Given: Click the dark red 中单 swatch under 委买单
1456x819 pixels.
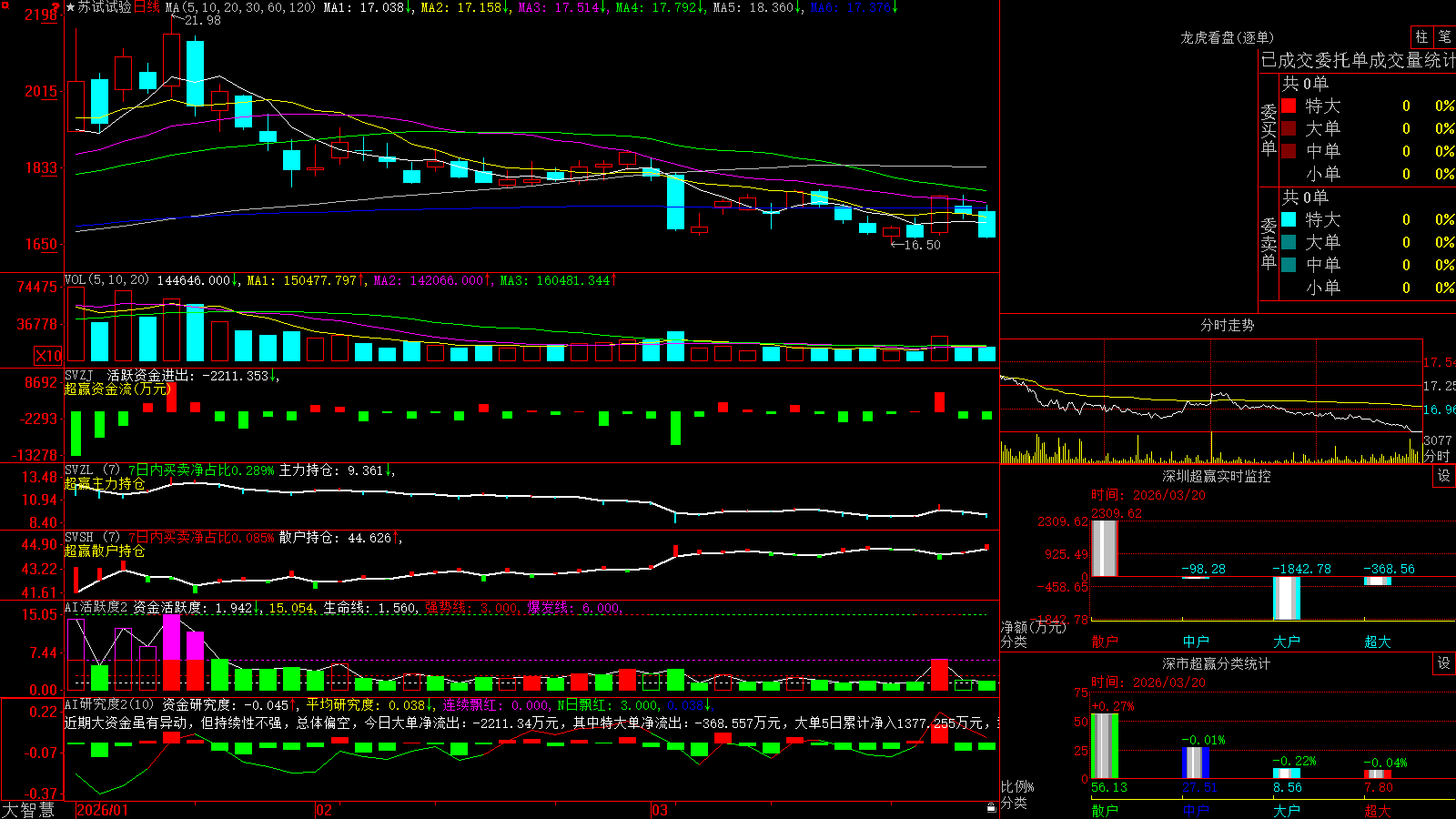Looking at the screenshot, I should pyautogui.click(x=1289, y=151).
